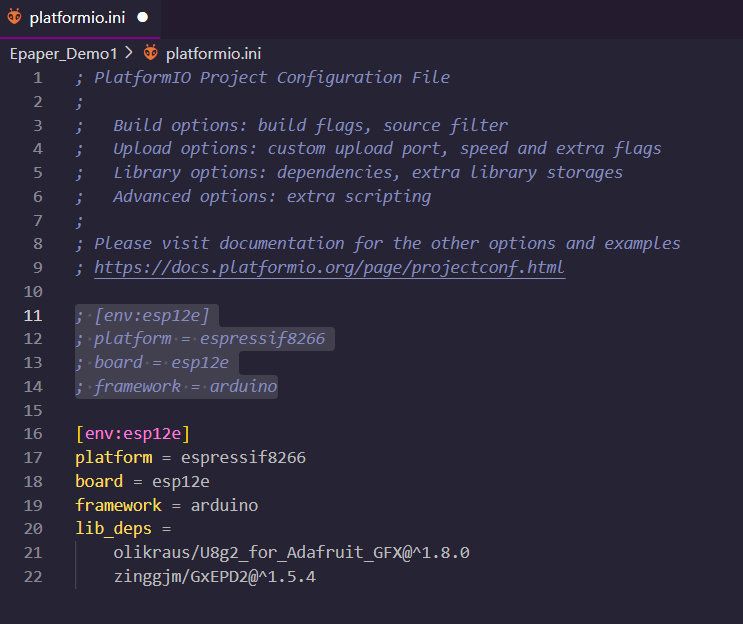The width and height of the screenshot is (743, 624).
Task: Click the commented '; board = esp12e' line
Action: pos(152,363)
